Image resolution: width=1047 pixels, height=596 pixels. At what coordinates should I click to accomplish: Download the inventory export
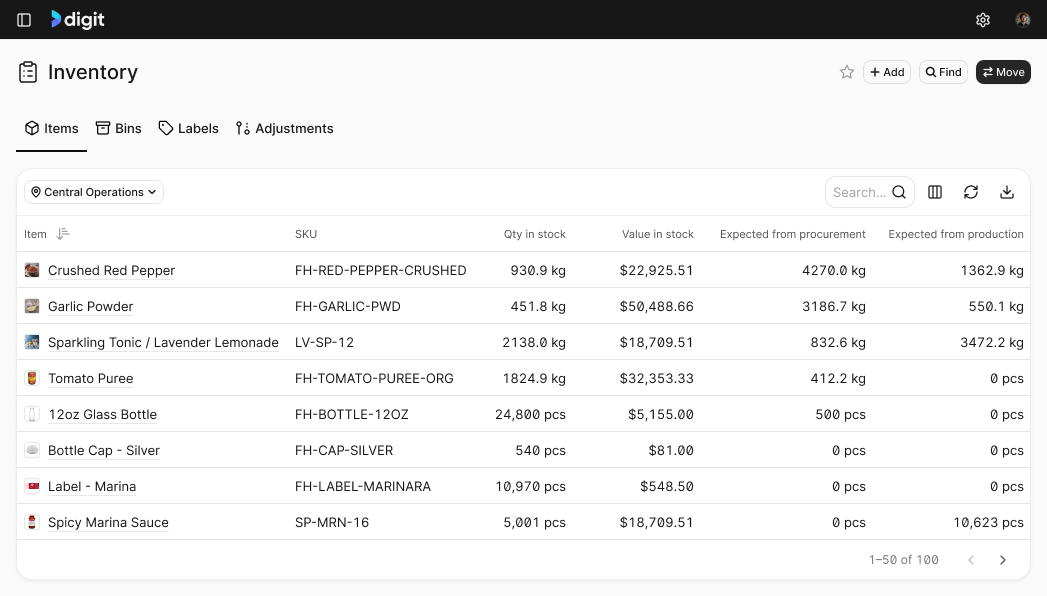coord(1007,192)
